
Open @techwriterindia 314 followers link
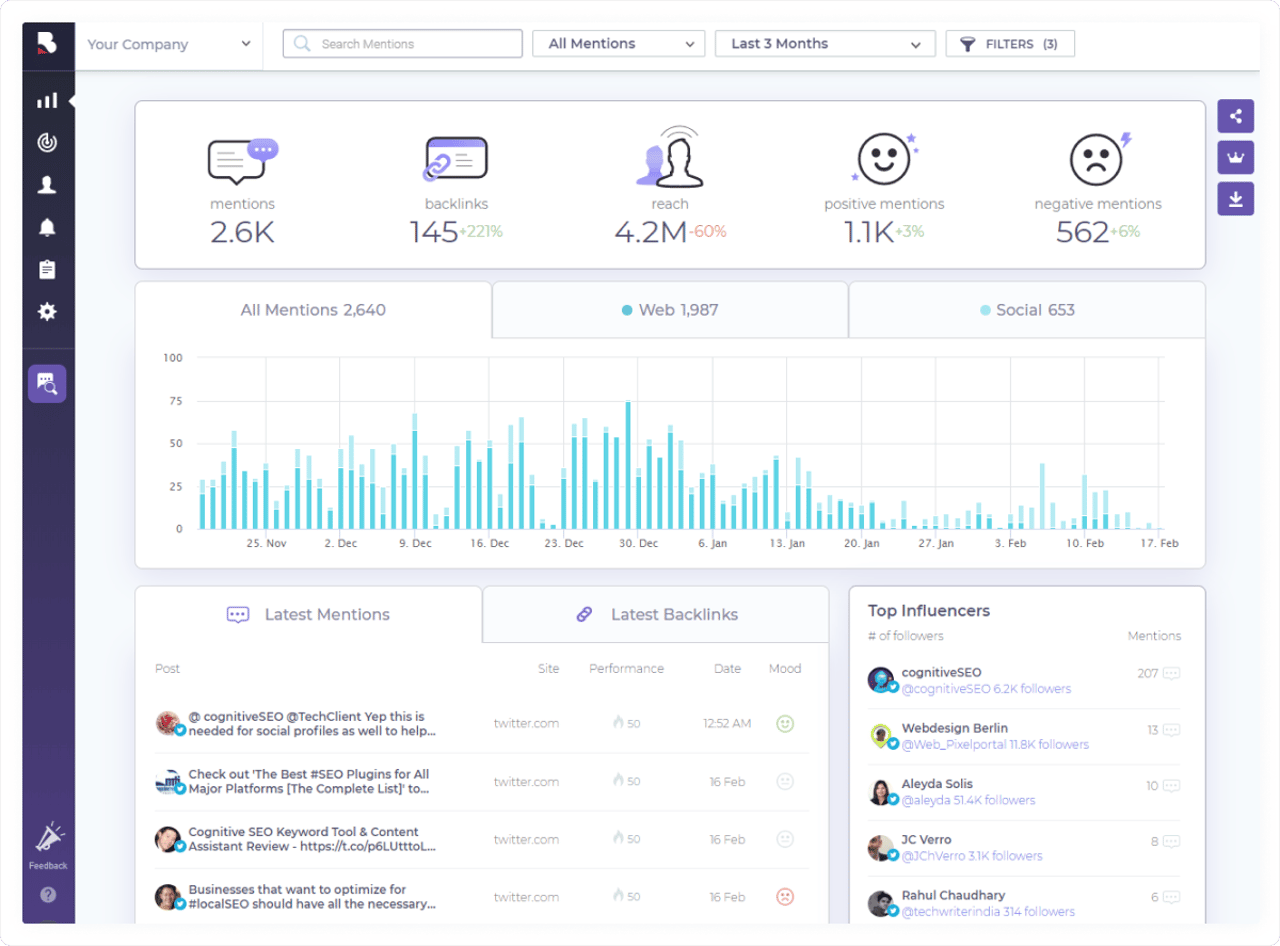tap(988, 912)
